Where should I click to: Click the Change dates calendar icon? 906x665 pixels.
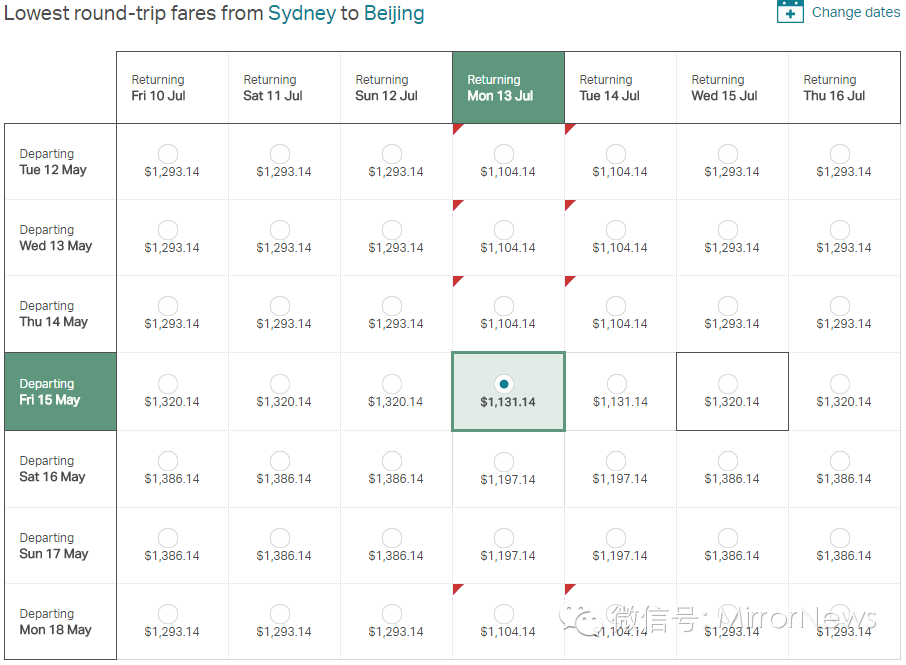(790, 12)
